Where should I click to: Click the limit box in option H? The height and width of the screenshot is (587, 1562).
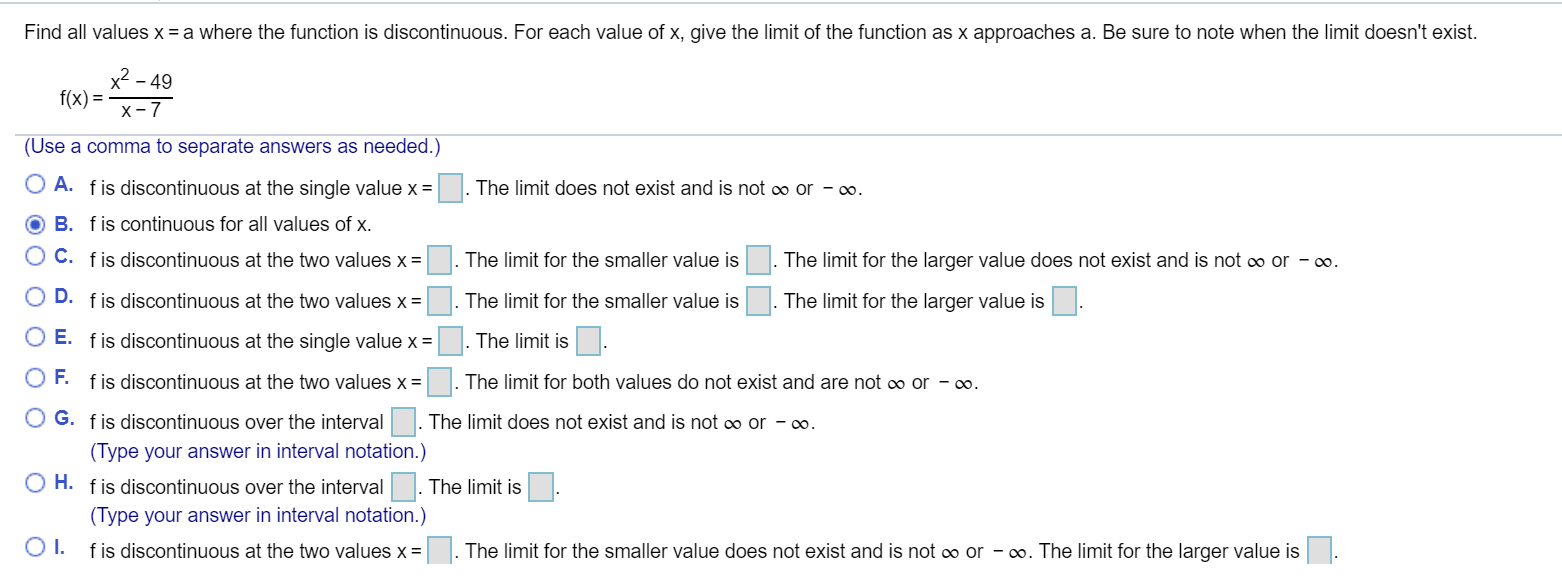point(540,487)
